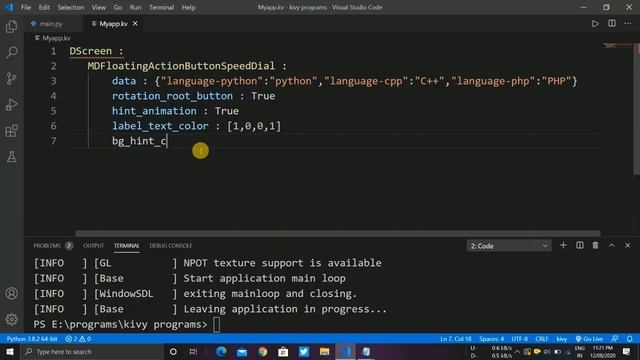Close the terminal panel
The image size is (640, 360).
pyautogui.click(x=627, y=245)
